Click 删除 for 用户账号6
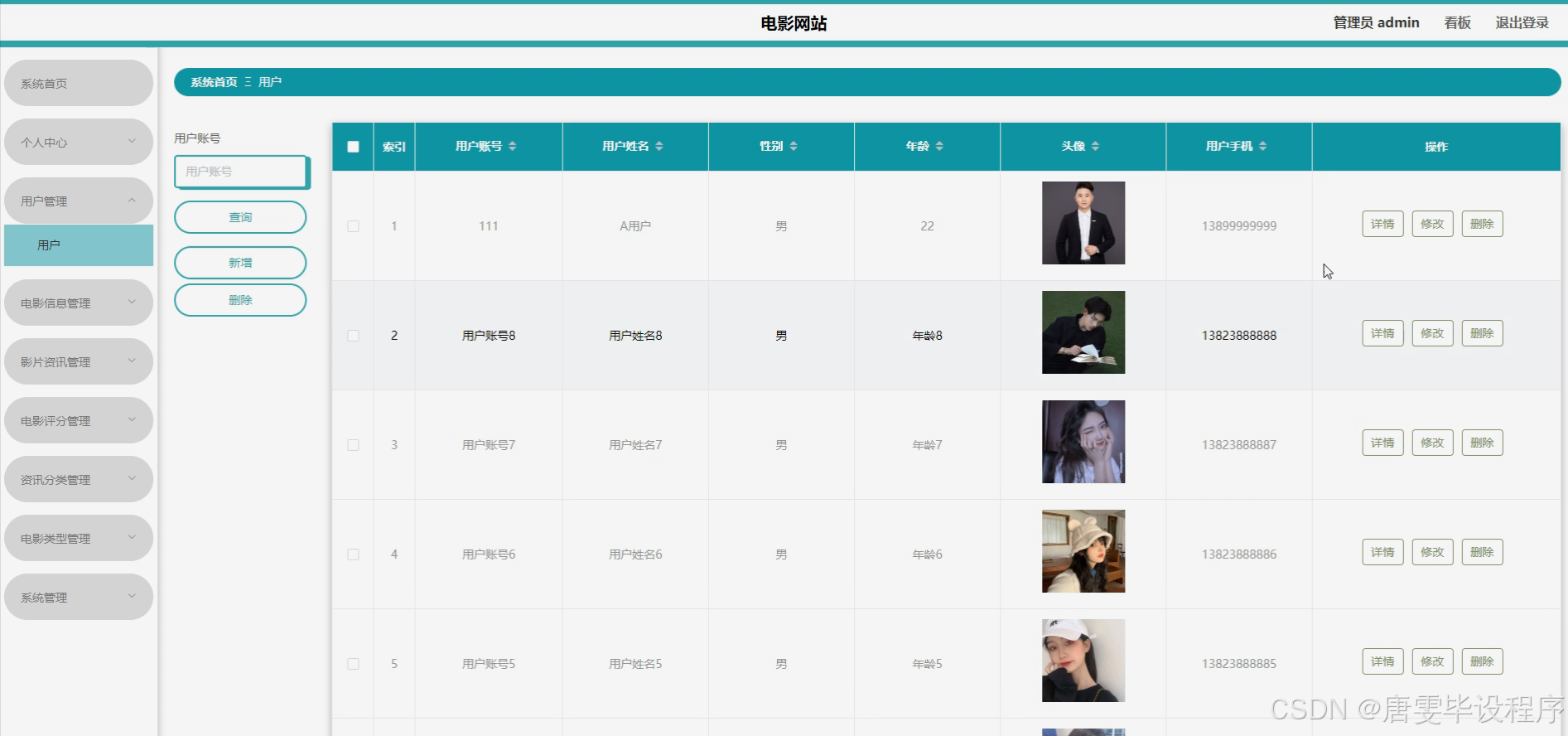The width and height of the screenshot is (1568, 736). point(1482,552)
